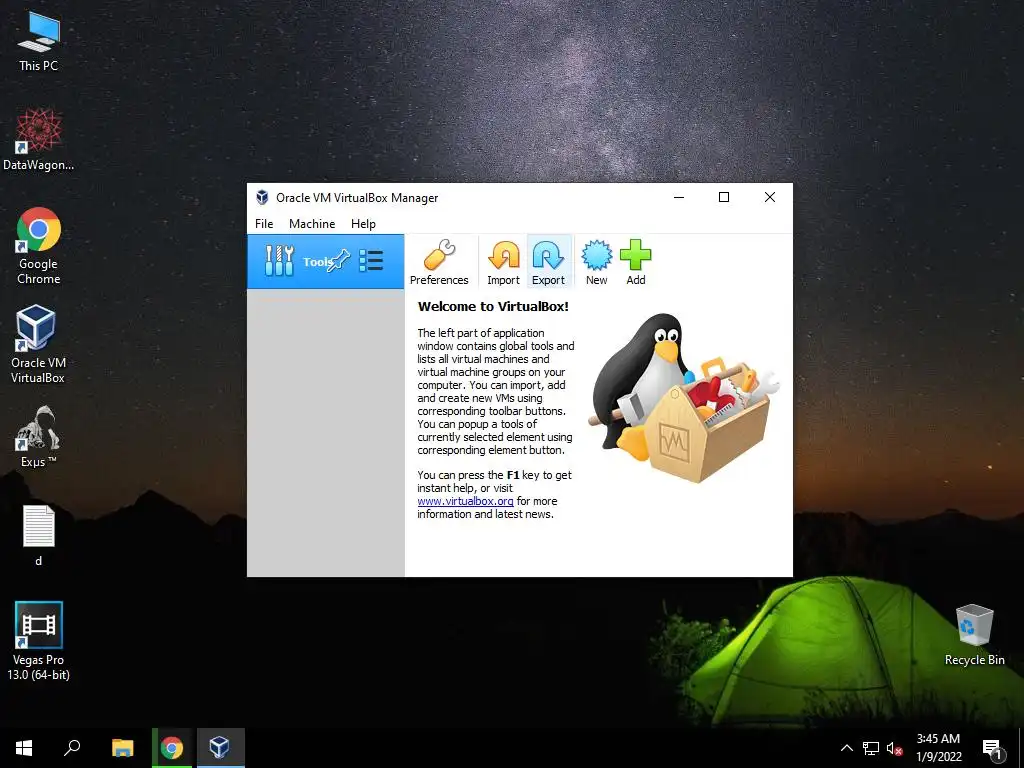Show hidden system tray icons
This screenshot has height=768, width=1024.
tap(846, 748)
